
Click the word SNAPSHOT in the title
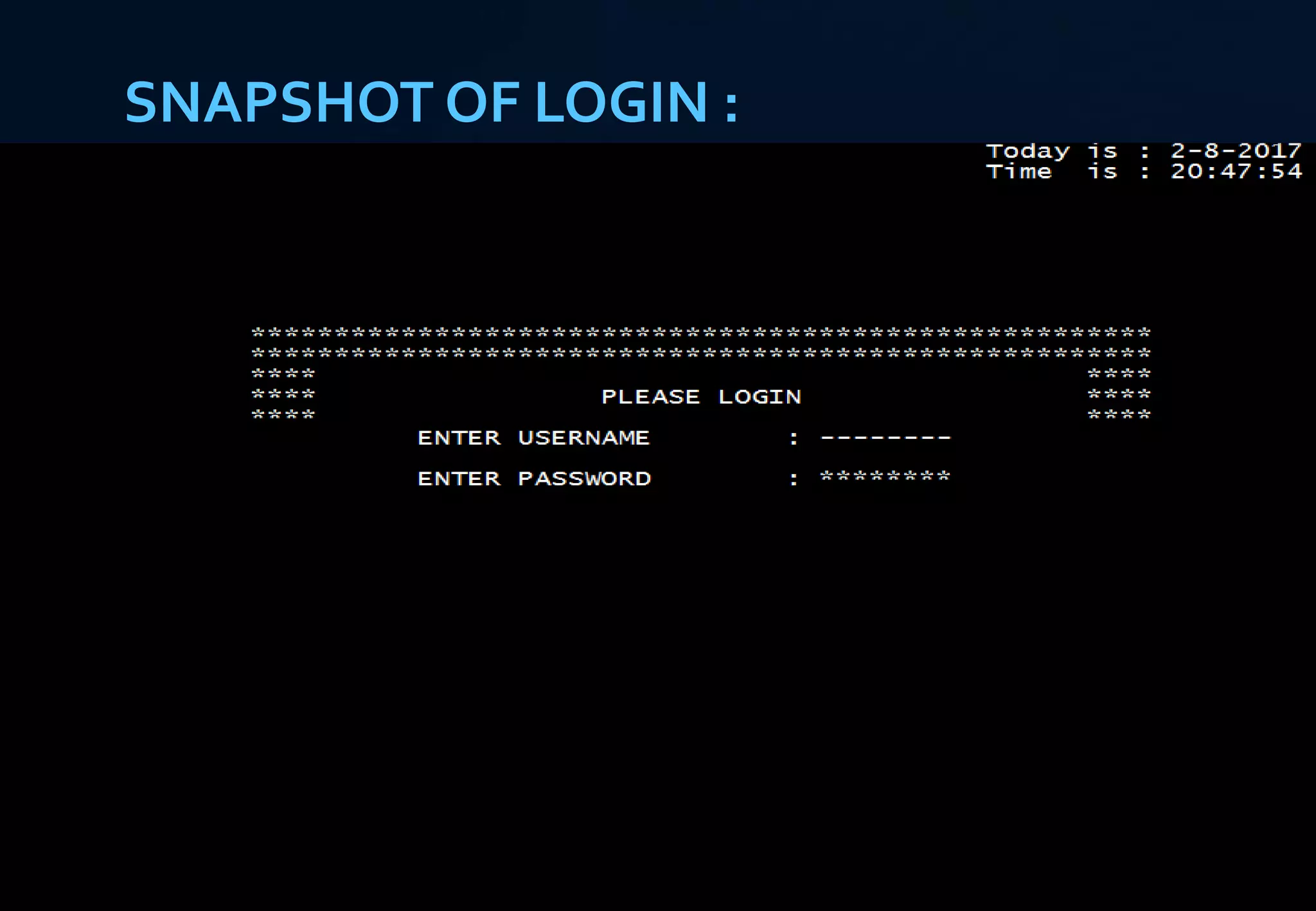point(280,102)
